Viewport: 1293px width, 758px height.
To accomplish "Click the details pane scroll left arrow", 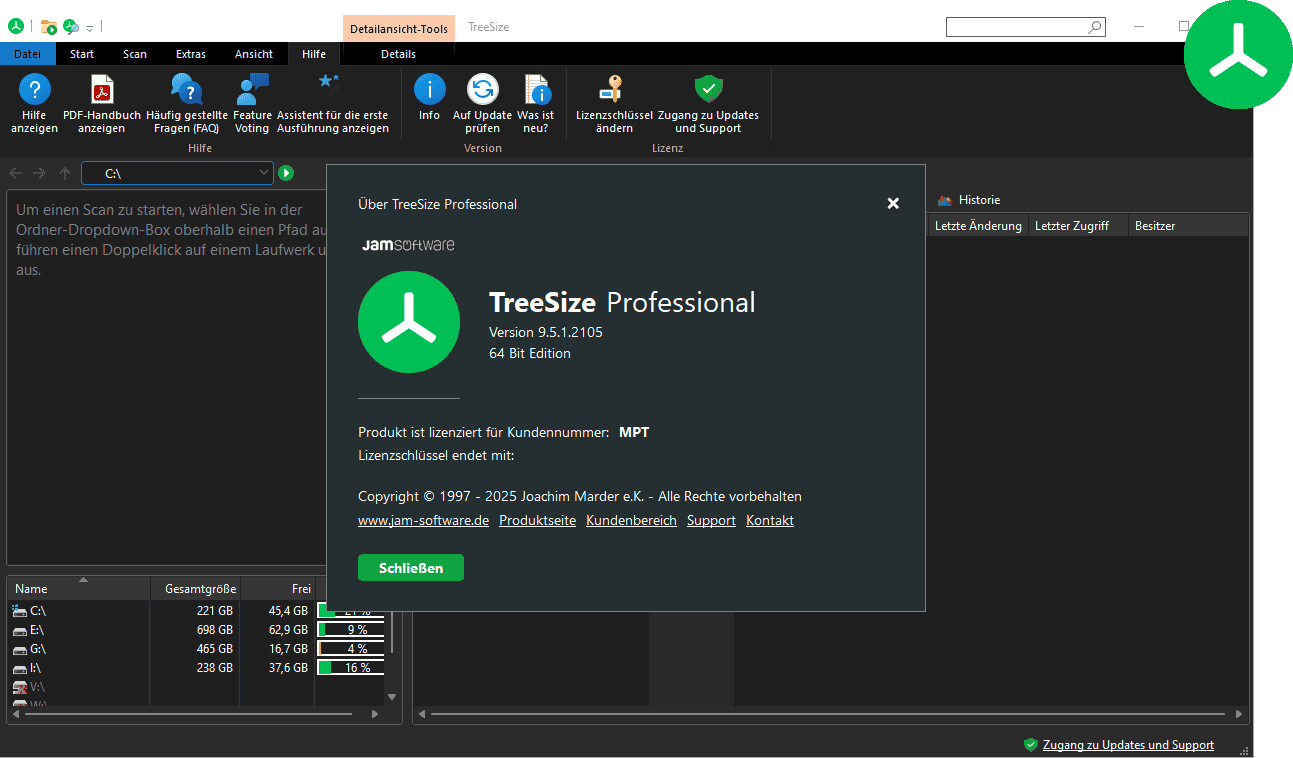I will pyautogui.click(x=422, y=714).
